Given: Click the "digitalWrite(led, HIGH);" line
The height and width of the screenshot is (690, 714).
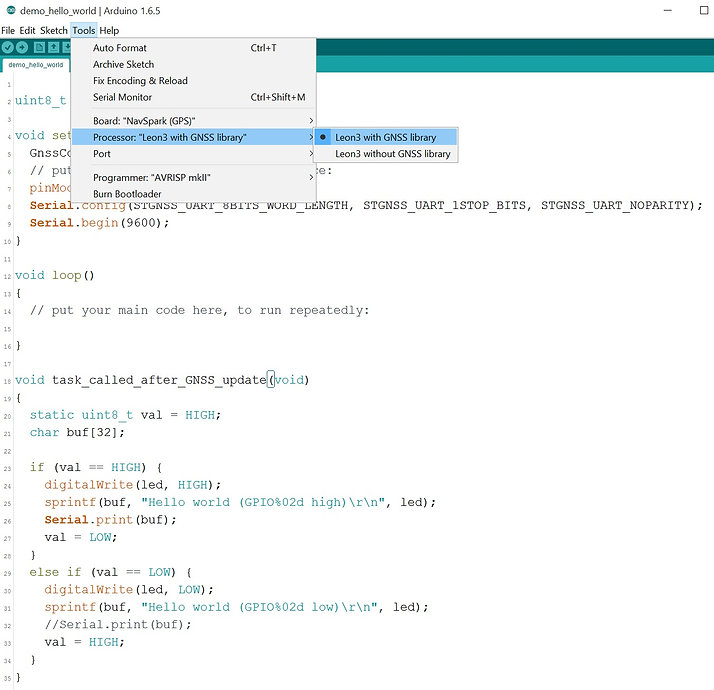Looking at the screenshot, I should point(133,485).
